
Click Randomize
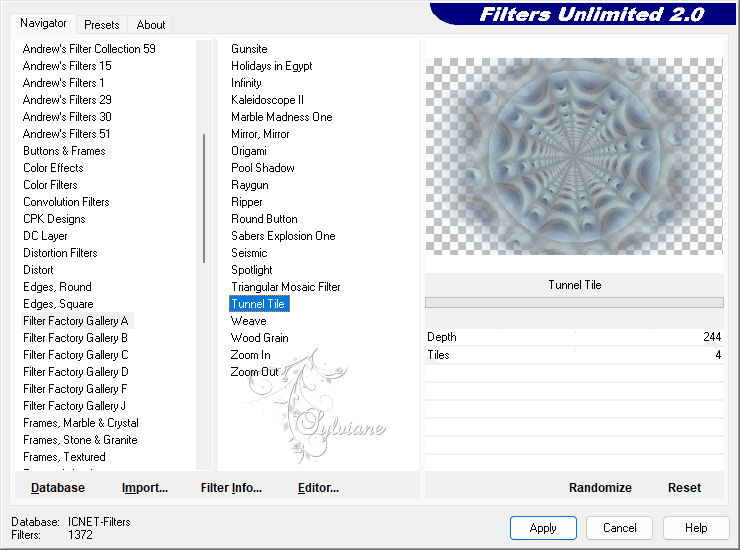click(600, 488)
